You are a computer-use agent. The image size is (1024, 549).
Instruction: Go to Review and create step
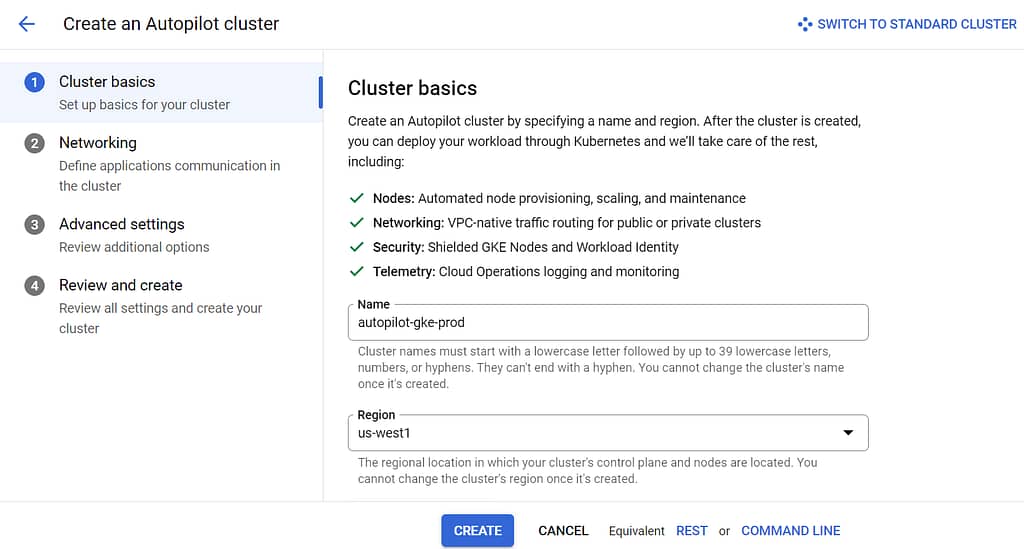coord(161,306)
